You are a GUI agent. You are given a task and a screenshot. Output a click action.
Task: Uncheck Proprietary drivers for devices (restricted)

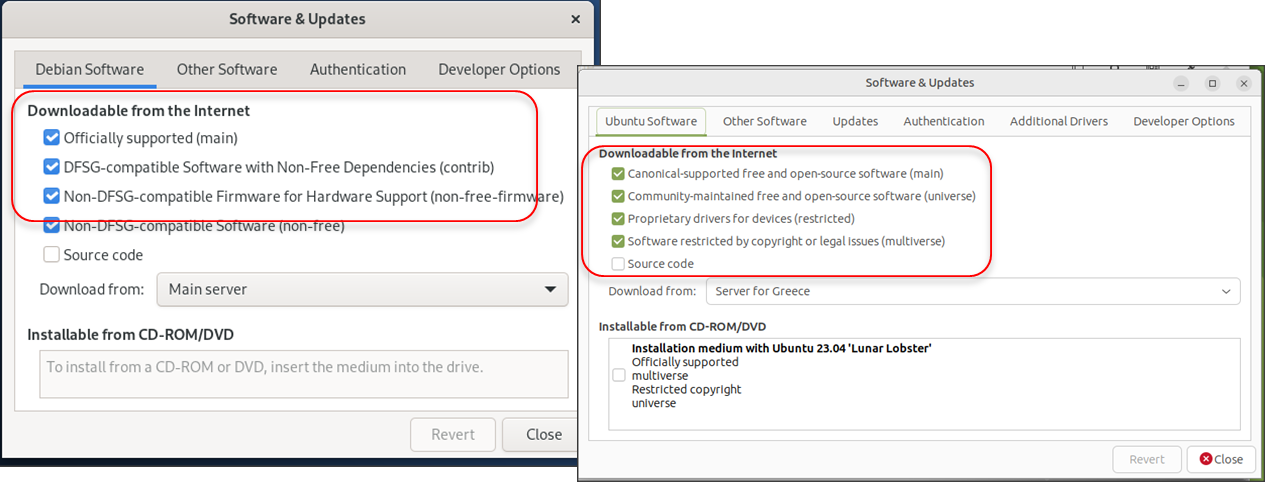click(x=618, y=219)
